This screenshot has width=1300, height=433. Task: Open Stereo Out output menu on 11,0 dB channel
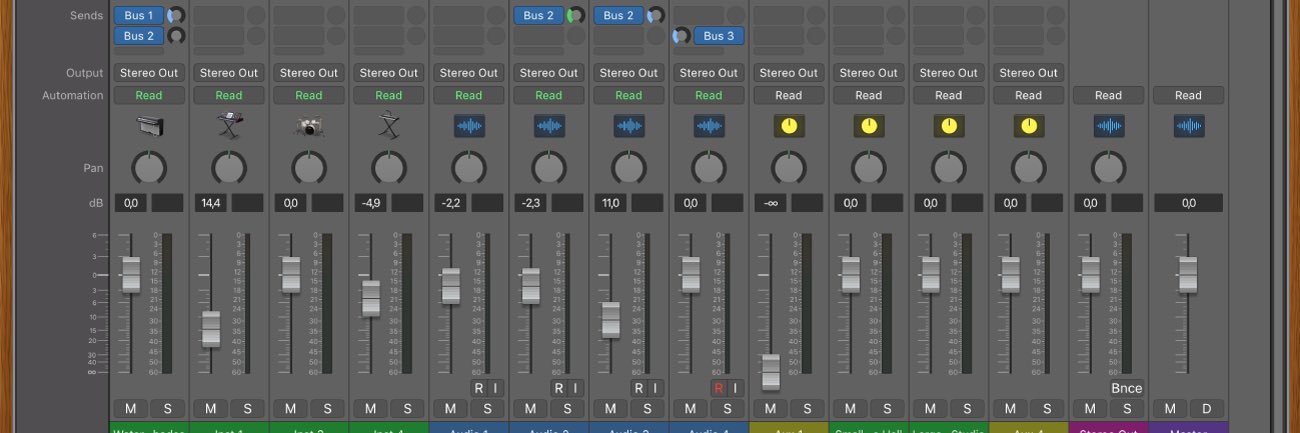coord(628,73)
